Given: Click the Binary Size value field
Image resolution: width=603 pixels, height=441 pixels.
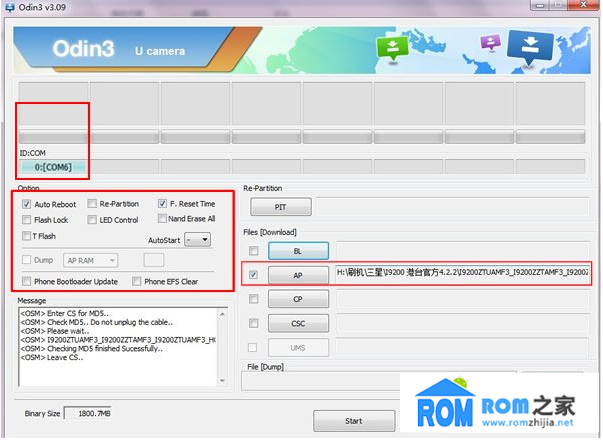Looking at the screenshot, I should click(88, 414).
